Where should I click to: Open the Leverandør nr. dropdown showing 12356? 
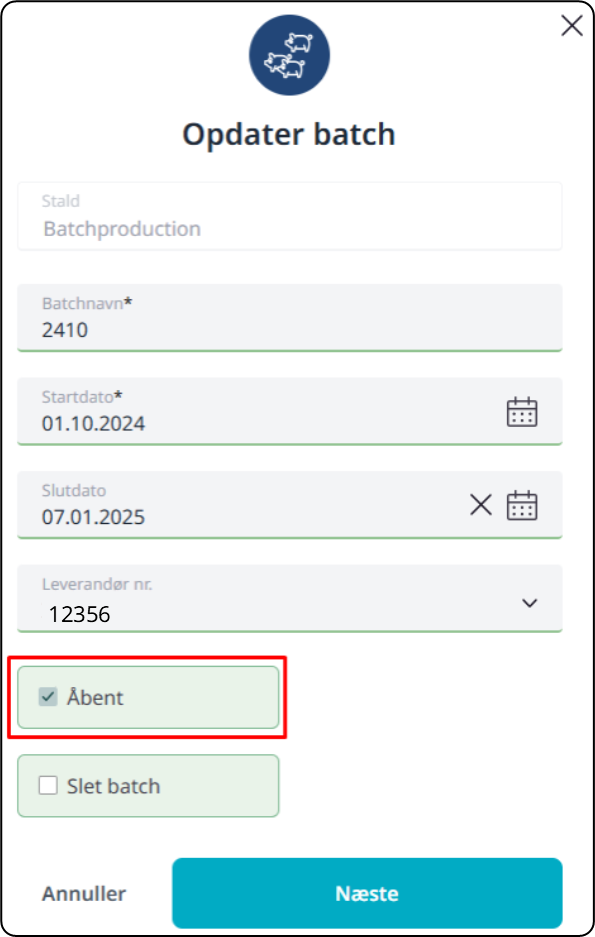[x=290, y=598]
